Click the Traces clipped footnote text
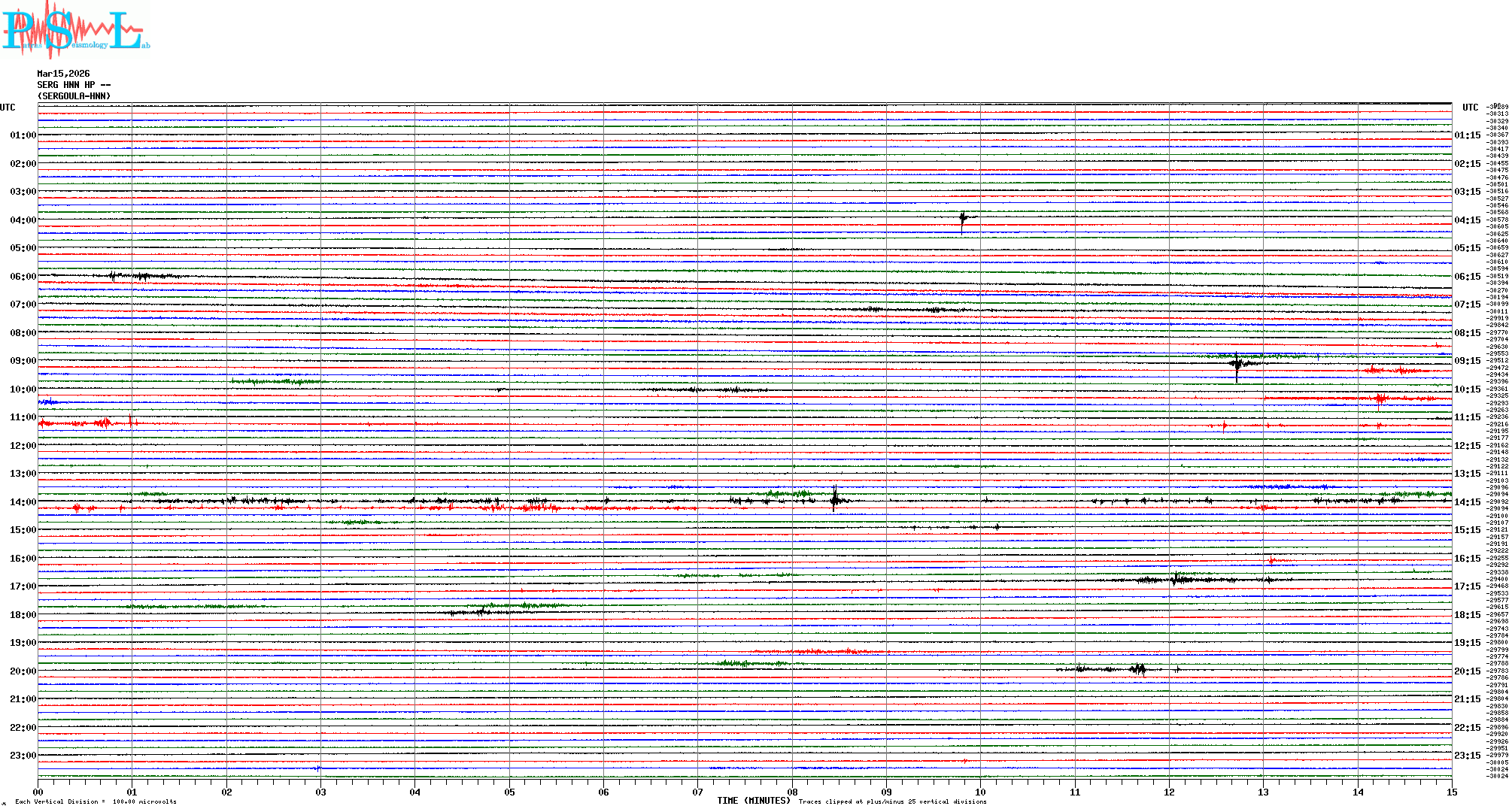This screenshot has width=1512, height=812. click(x=892, y=802)
